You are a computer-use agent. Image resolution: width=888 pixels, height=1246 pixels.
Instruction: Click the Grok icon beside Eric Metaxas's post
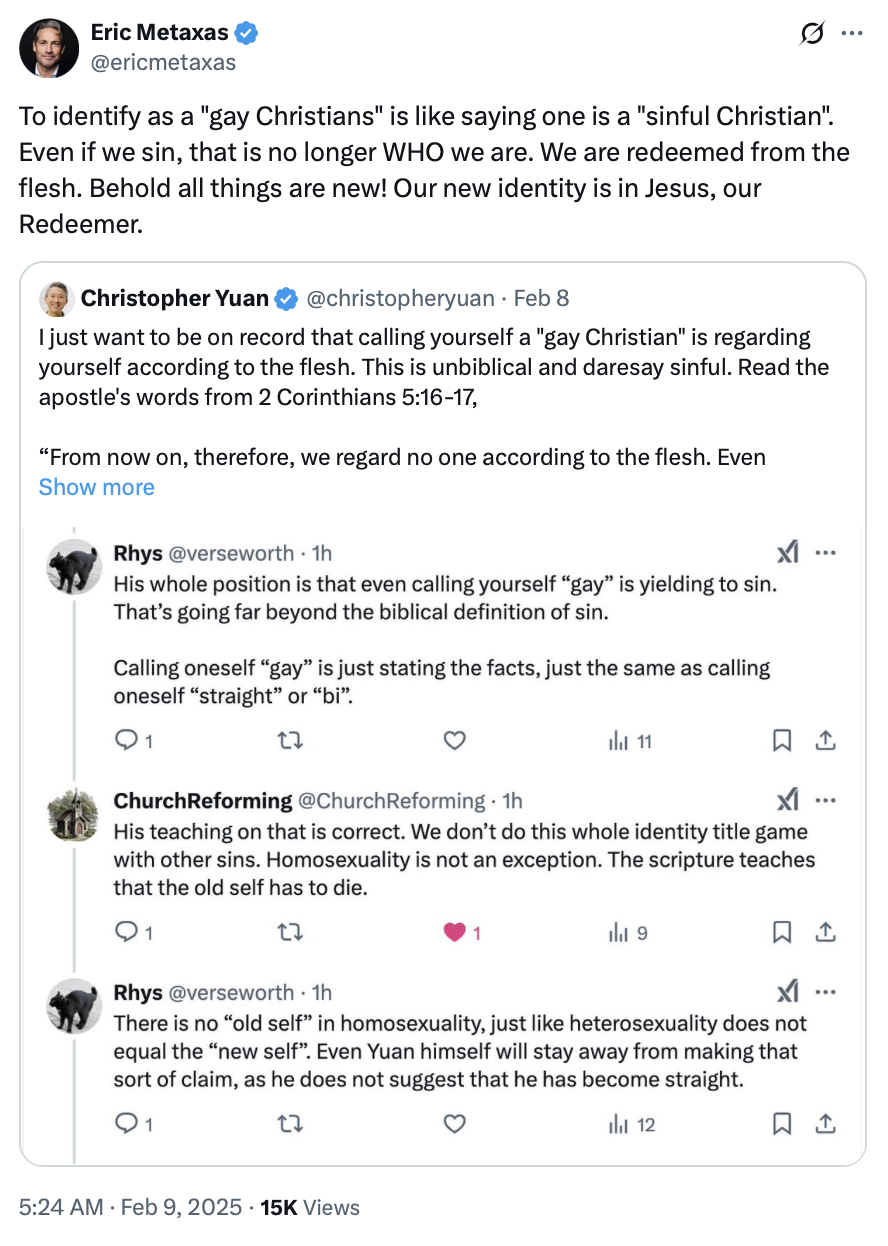tap(813, 34)
